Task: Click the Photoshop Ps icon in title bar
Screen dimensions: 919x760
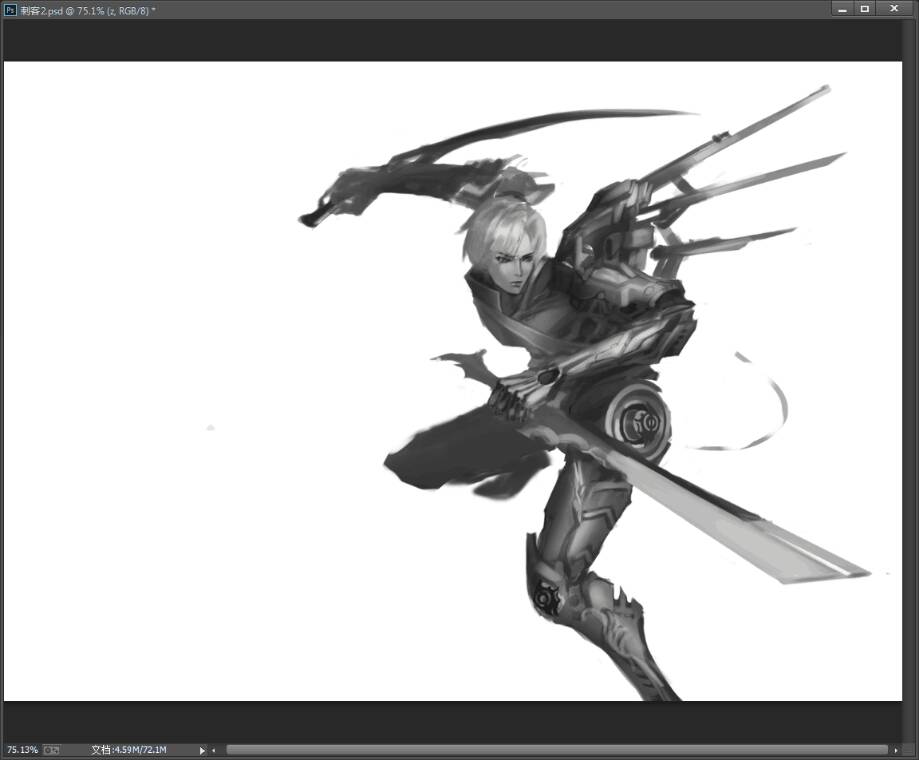Action: pyautogui.click(x=10, y=10)
